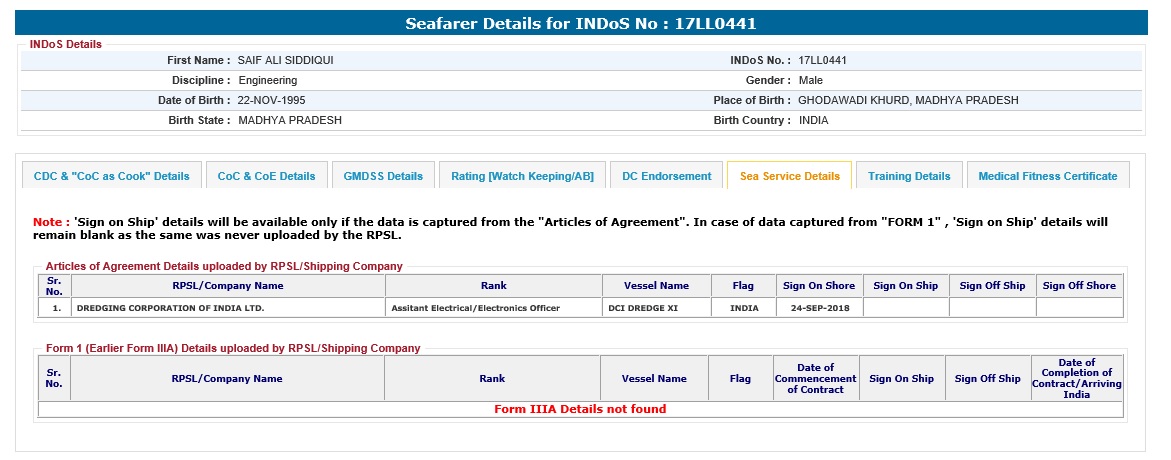
Task: Open the CDC & "CoC as Cook" Details tab
Action: (x=112, y=176)
